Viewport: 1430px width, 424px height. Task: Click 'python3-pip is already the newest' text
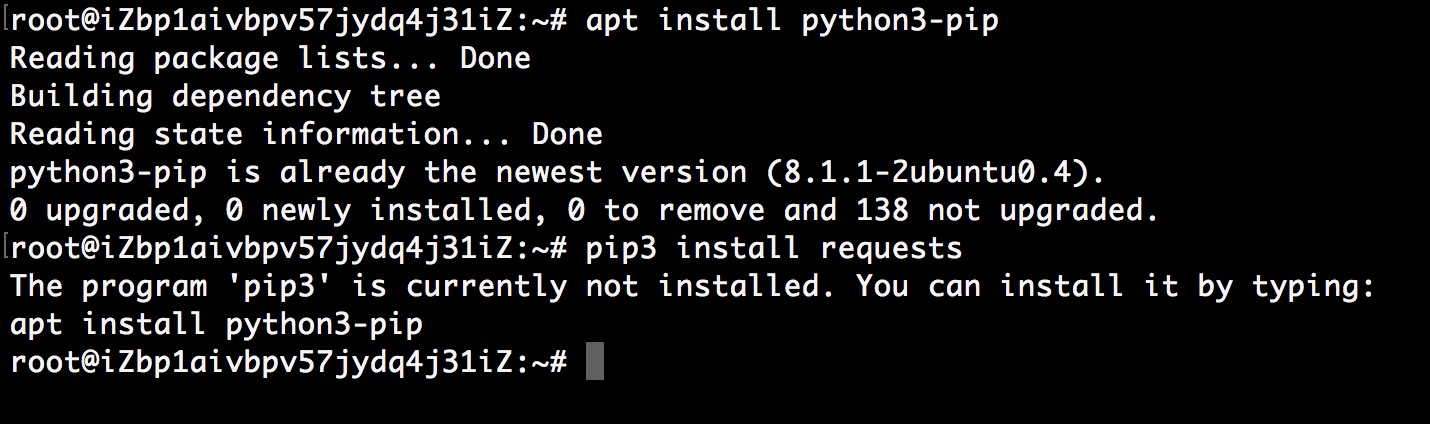click(306, 173)
